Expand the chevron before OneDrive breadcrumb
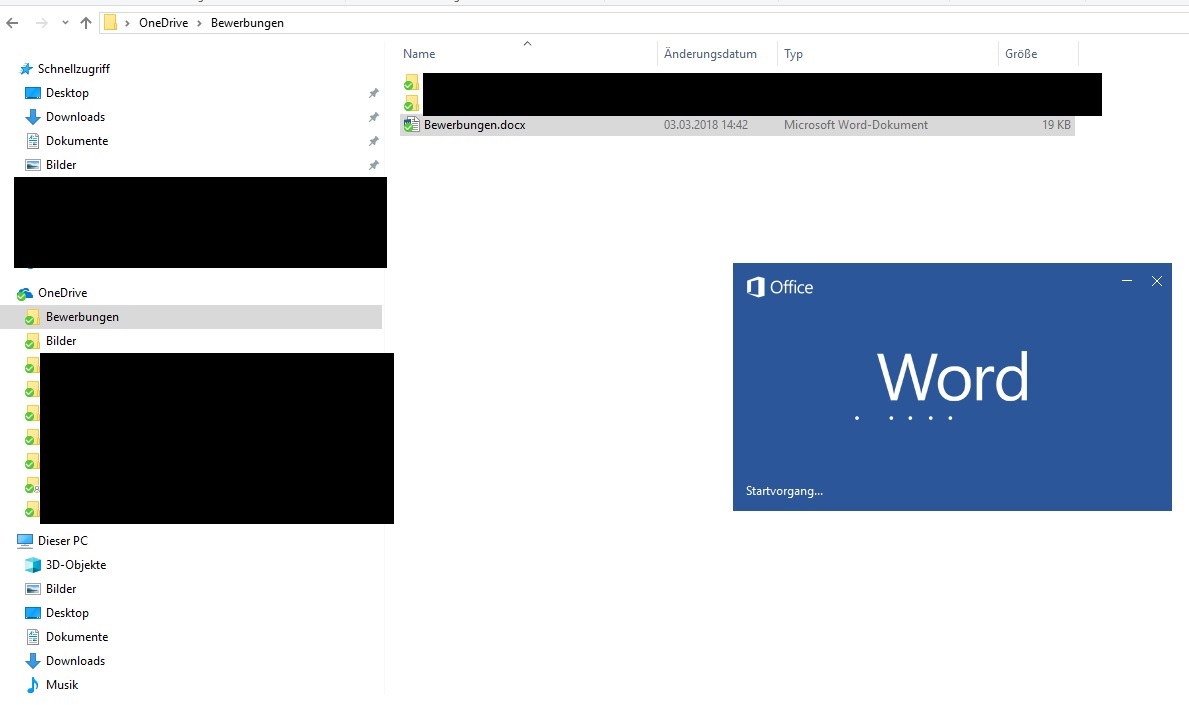1189x705 pixels. pyautogui.click(x=127, y=23)
